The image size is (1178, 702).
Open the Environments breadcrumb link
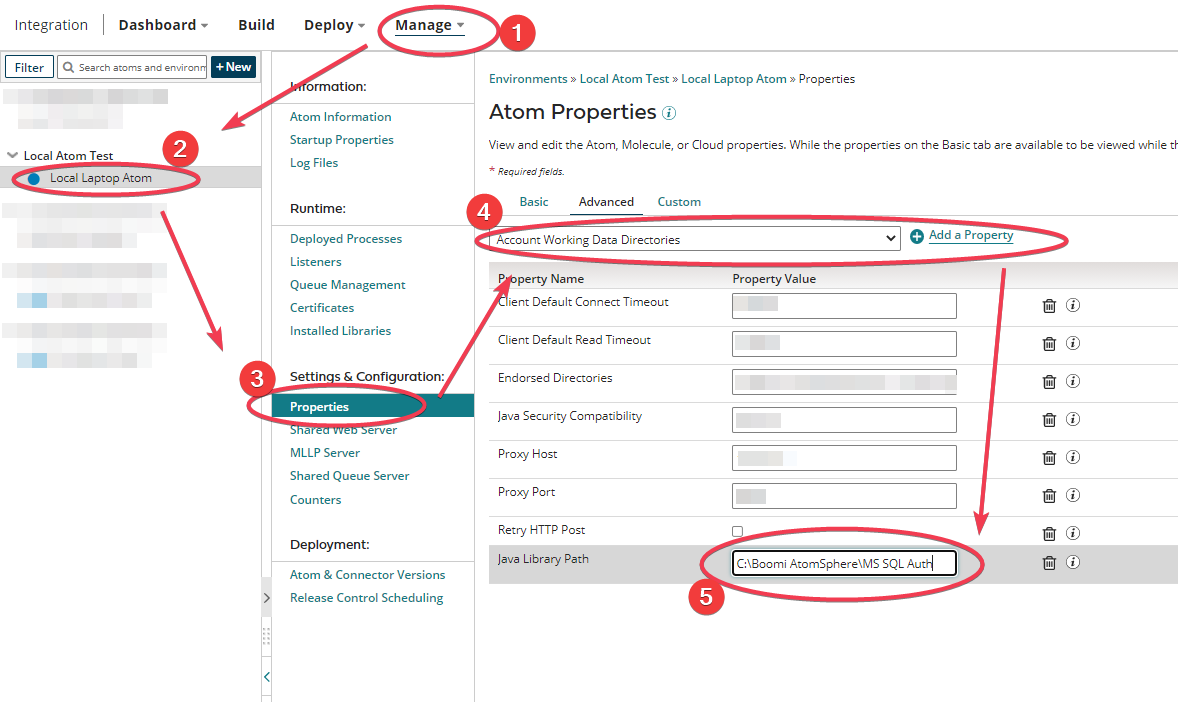click(527, 78)
